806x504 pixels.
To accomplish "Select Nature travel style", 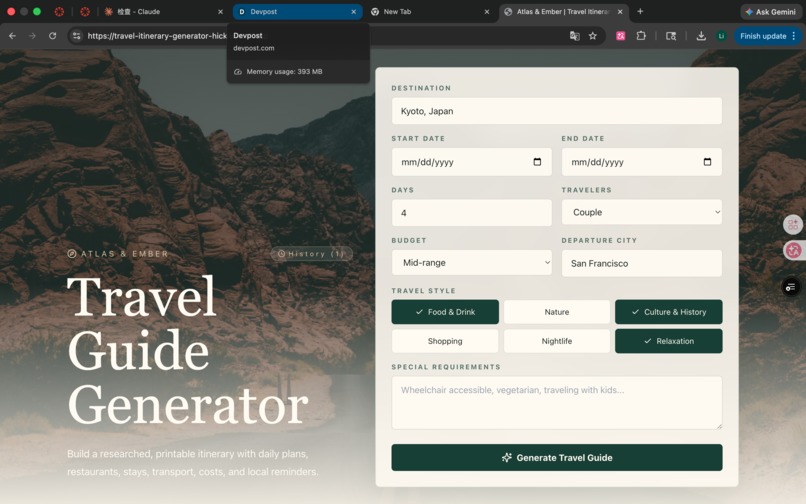I will 557,312.
